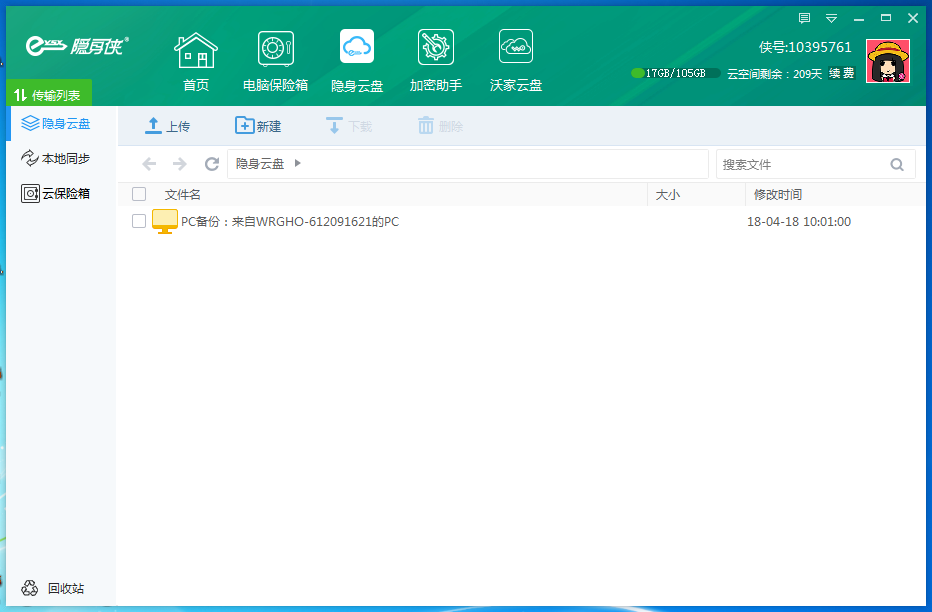Select 本地同步 in the left sidebar
This screenshot has height=612, width=932.
(x=56, y=159)
